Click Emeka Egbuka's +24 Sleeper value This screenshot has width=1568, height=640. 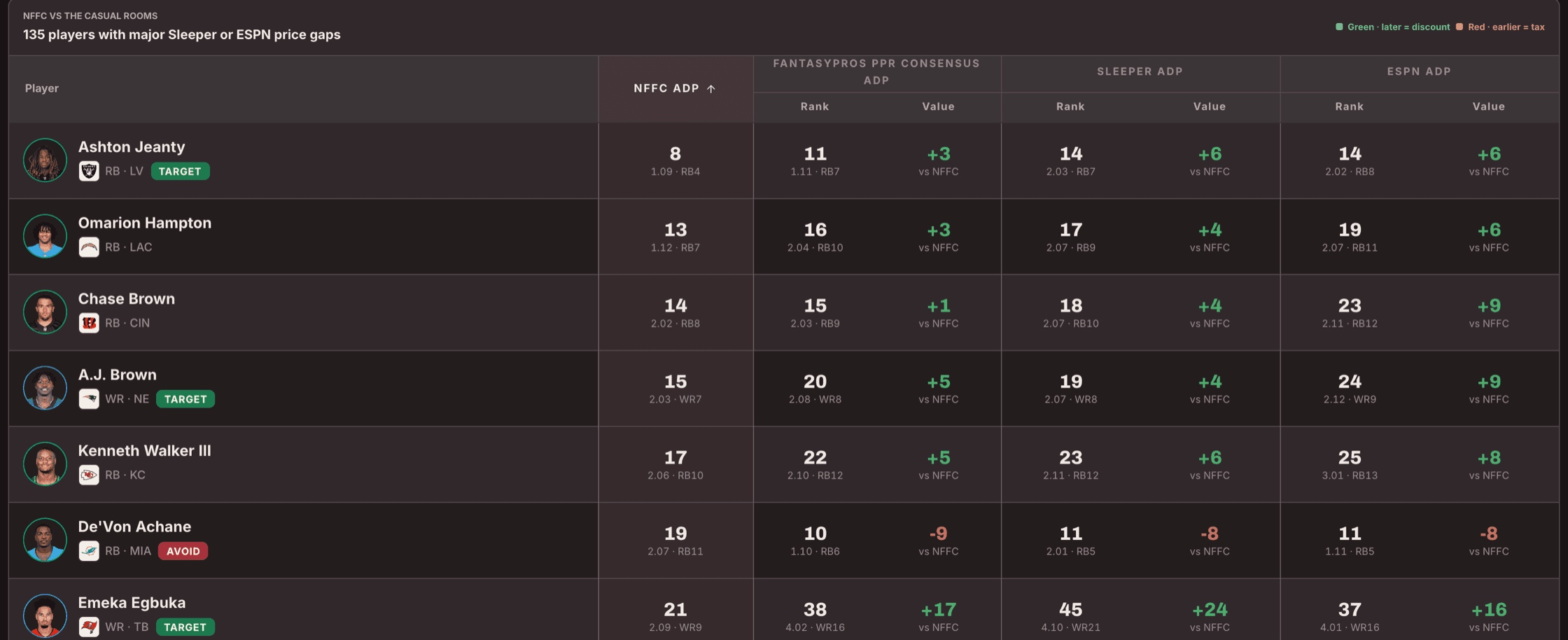(1210, 610)
